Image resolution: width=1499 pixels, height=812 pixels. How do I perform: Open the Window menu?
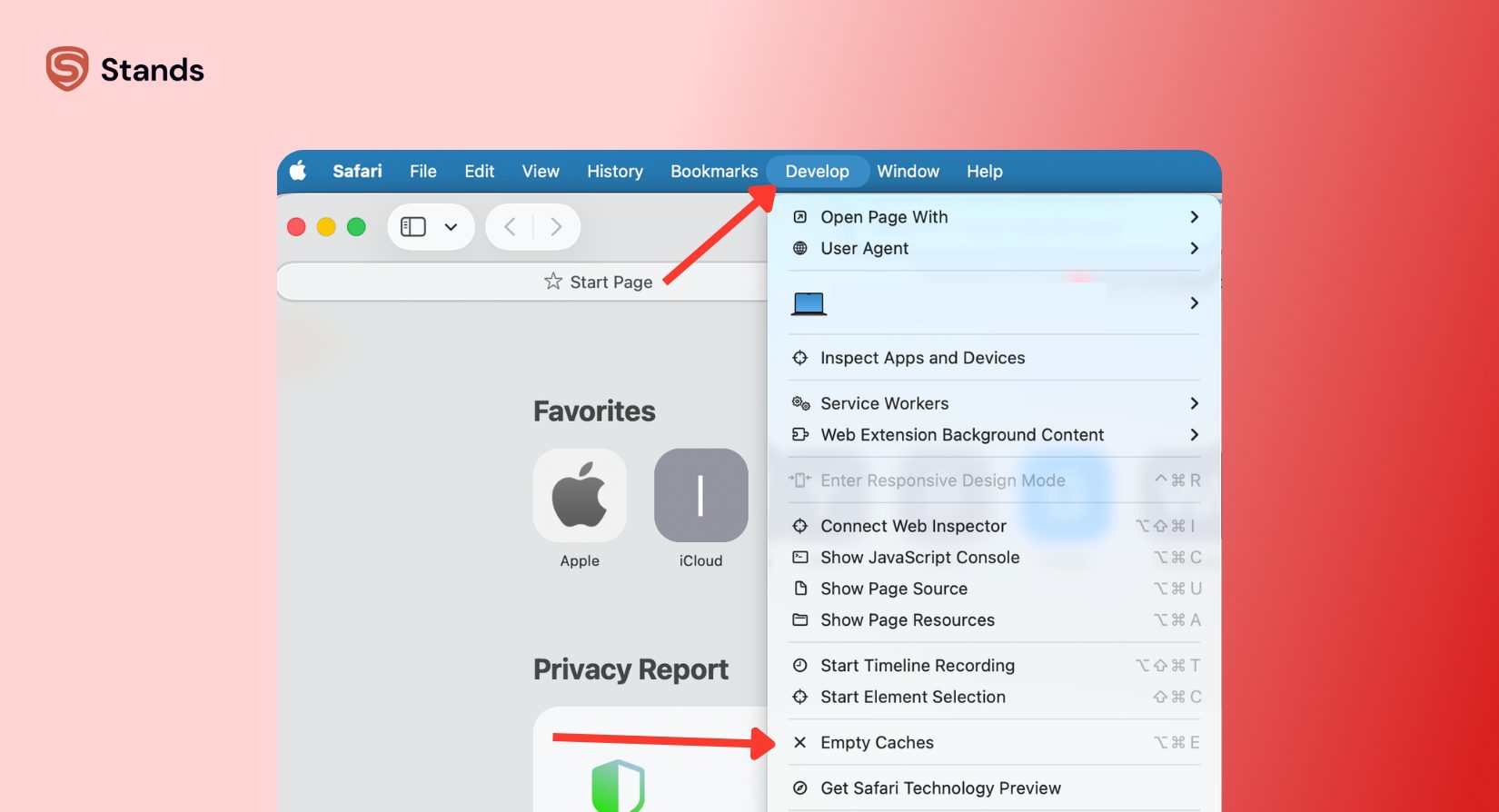[x=908, y=171]
